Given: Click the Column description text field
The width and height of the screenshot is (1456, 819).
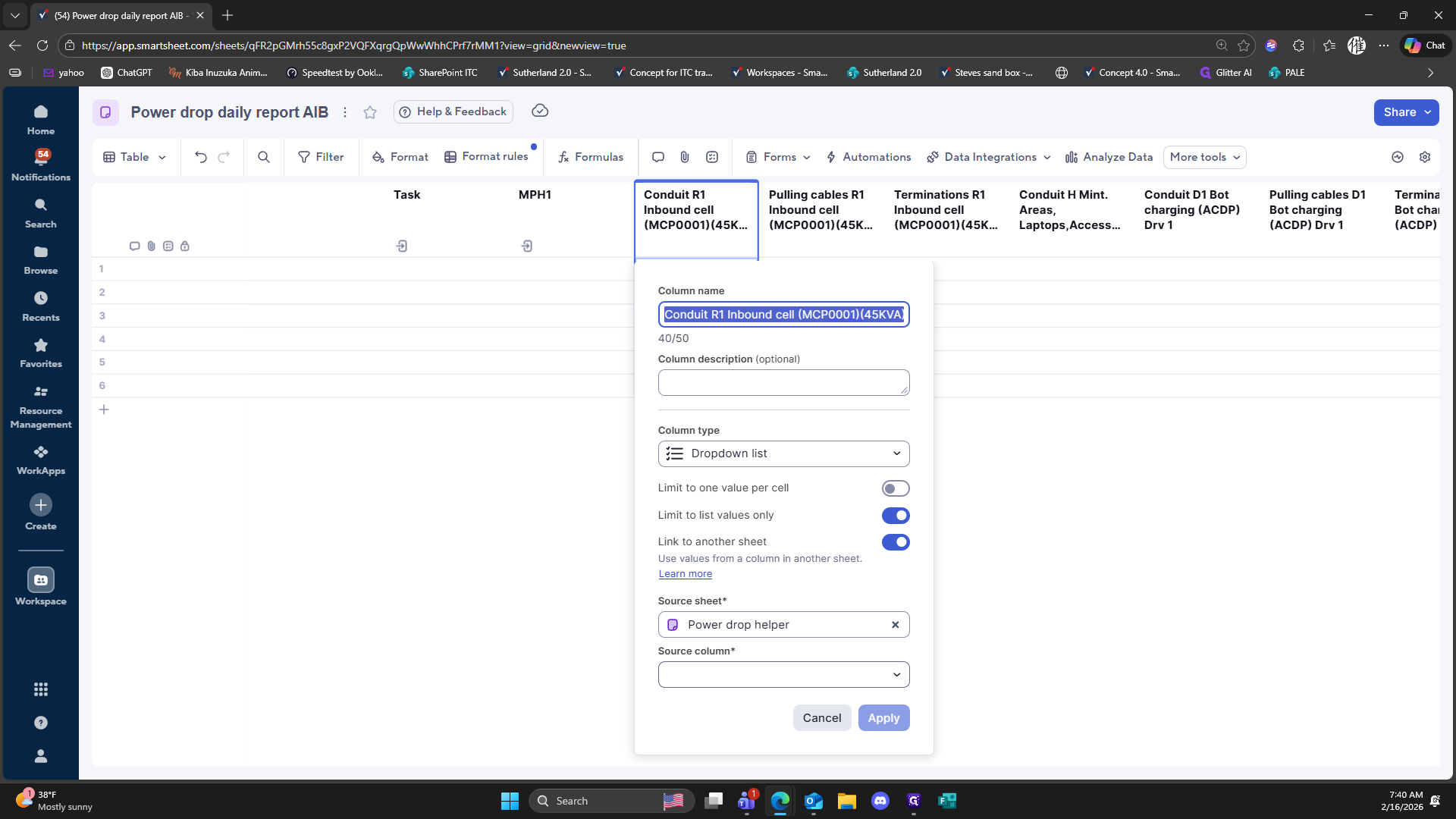Looking at the screenshot, I should [x=783, y=382].
